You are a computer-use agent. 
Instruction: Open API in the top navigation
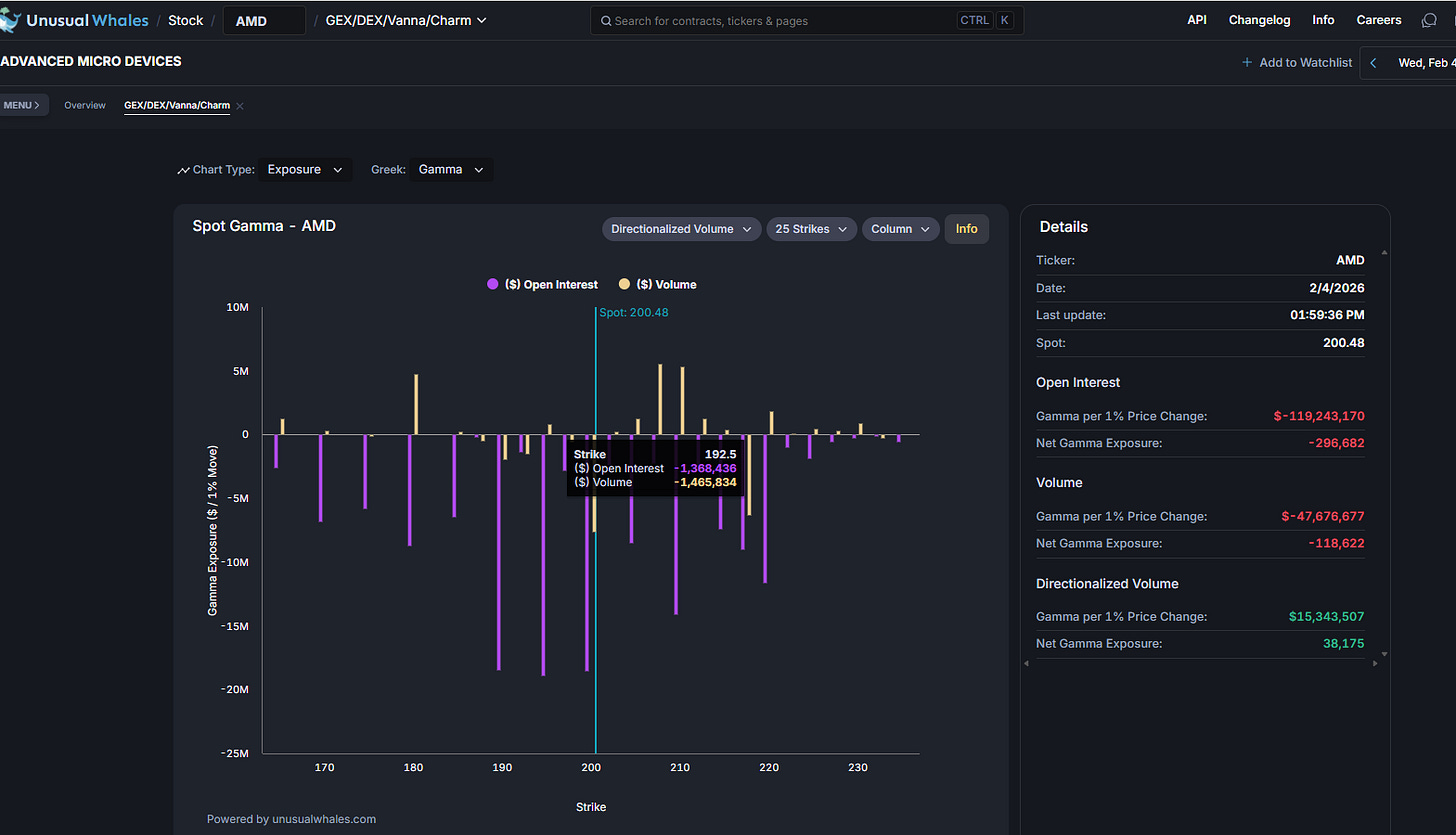click(x=1197, y=20)
